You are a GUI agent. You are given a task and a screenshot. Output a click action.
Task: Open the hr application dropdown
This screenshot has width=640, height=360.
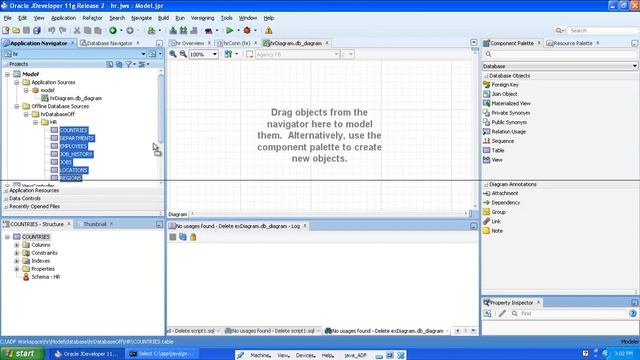143,54
